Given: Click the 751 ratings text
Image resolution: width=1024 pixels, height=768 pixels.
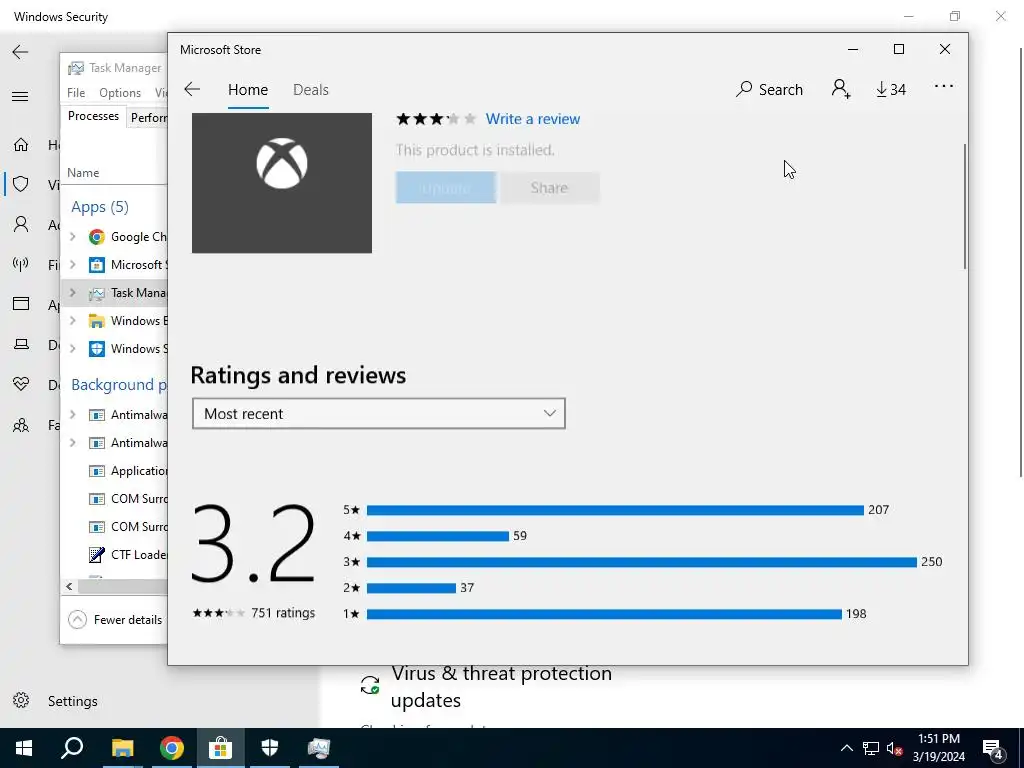Looking at the screenshot, I should click(x=283, y=613).
